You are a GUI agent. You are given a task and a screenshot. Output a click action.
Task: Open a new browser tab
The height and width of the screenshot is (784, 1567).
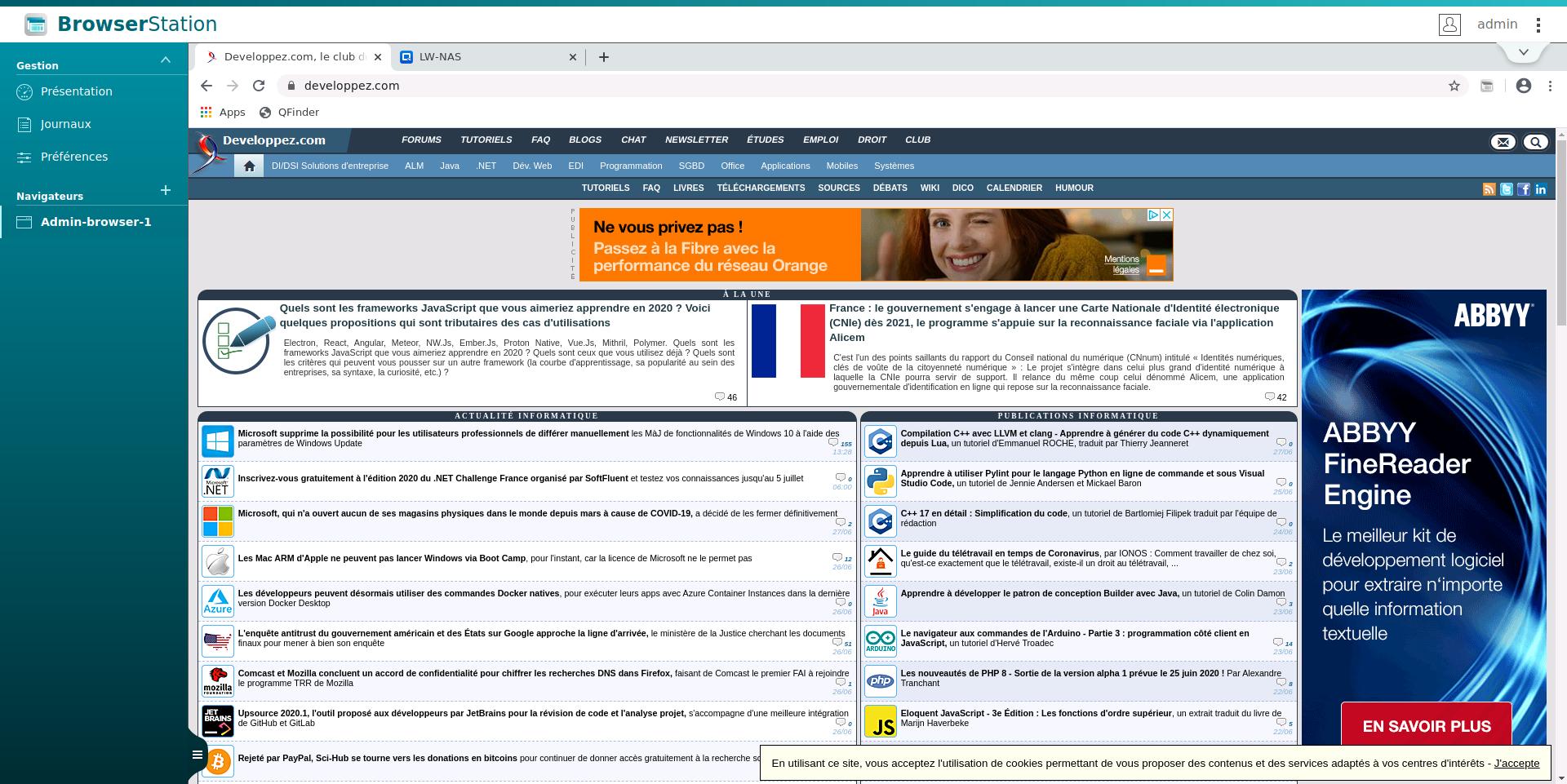tap(603, 57)
